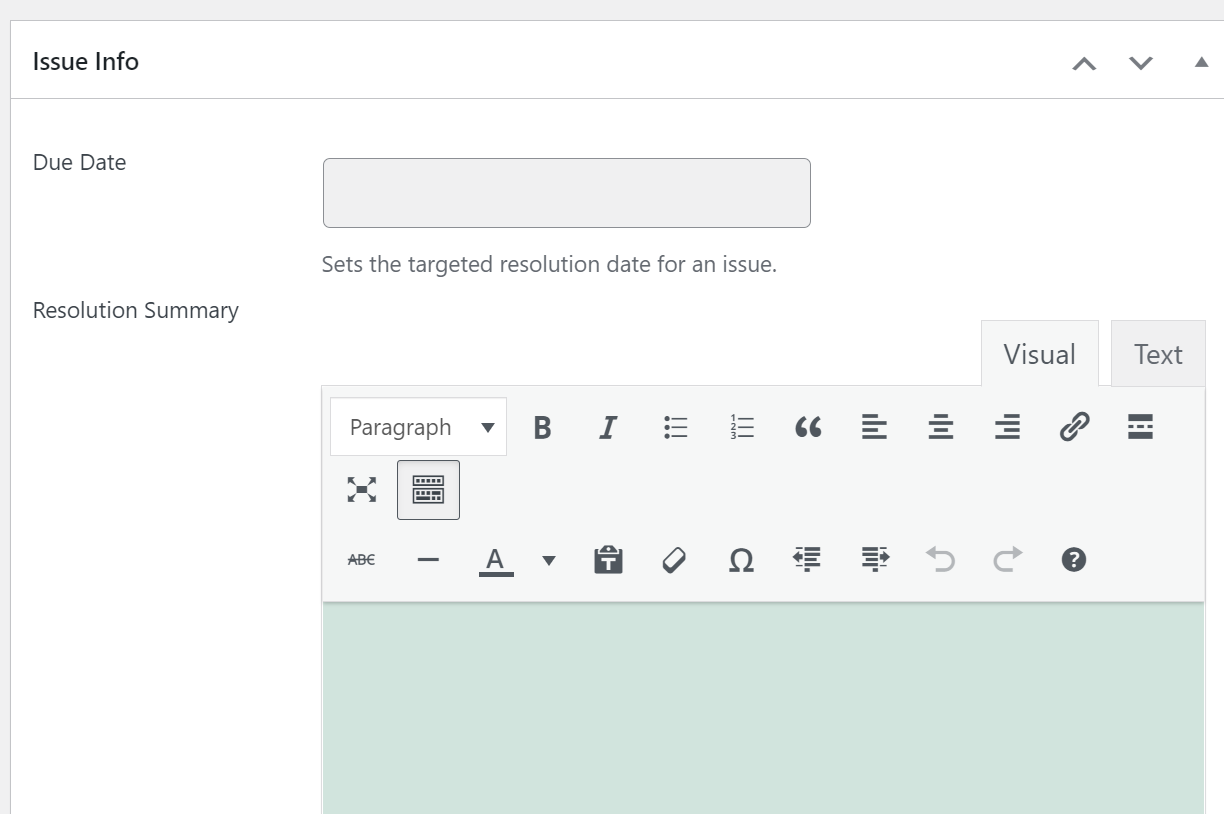Apply Italic formatting to text
1224x814 pixels.
(607, 428)
